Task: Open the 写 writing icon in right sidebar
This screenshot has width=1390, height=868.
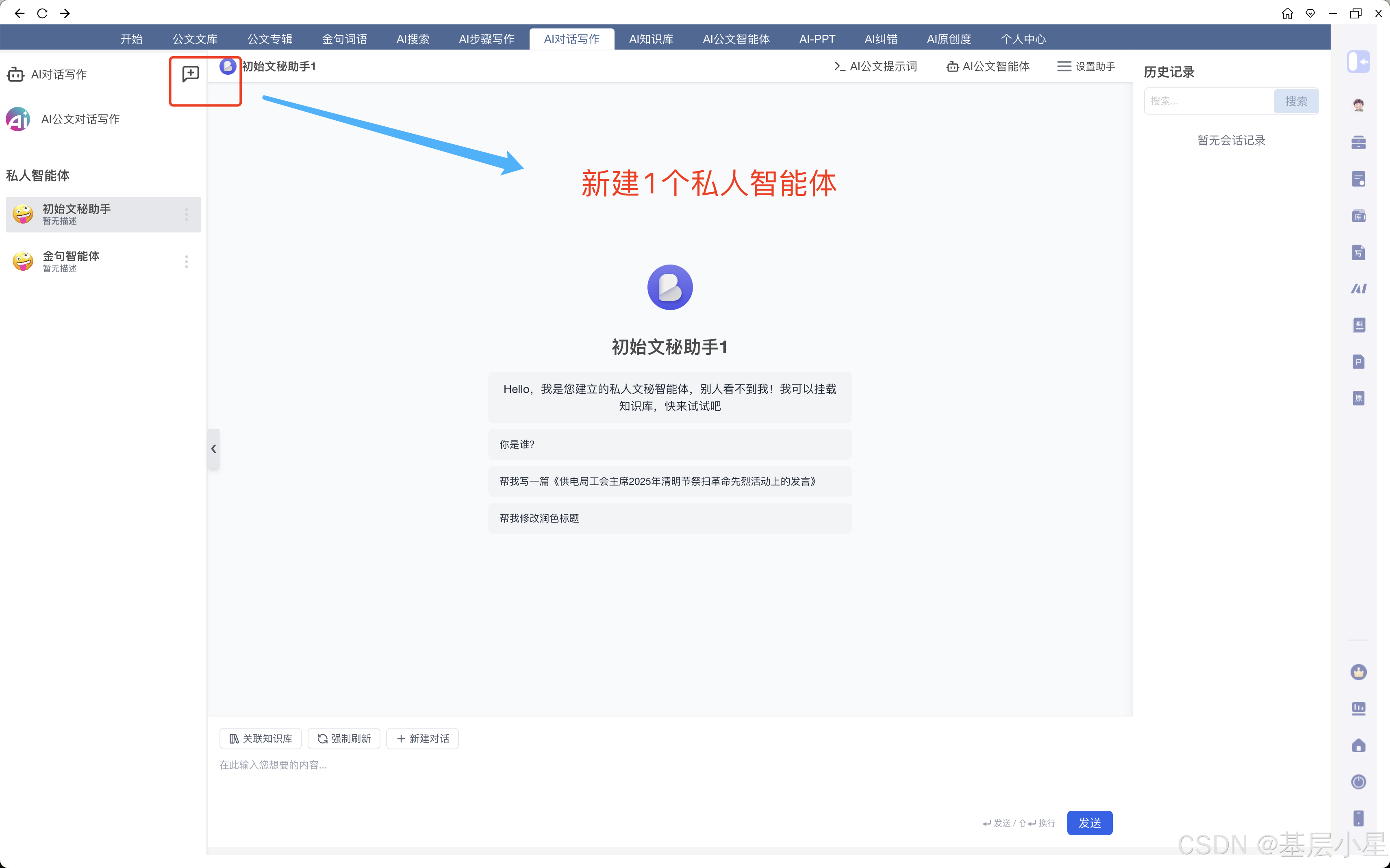Action: 1358,253
